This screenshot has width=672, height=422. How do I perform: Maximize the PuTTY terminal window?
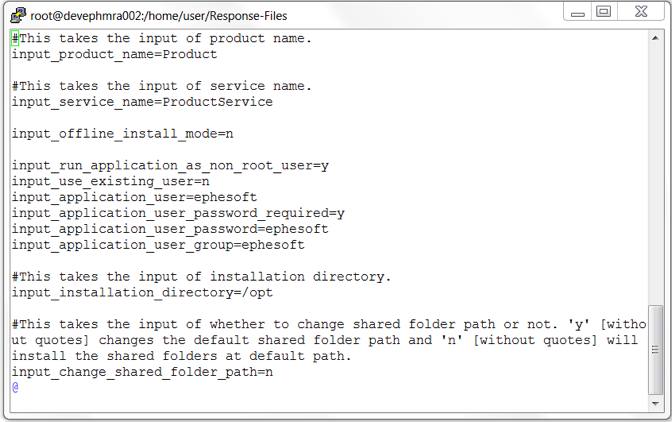603,12
